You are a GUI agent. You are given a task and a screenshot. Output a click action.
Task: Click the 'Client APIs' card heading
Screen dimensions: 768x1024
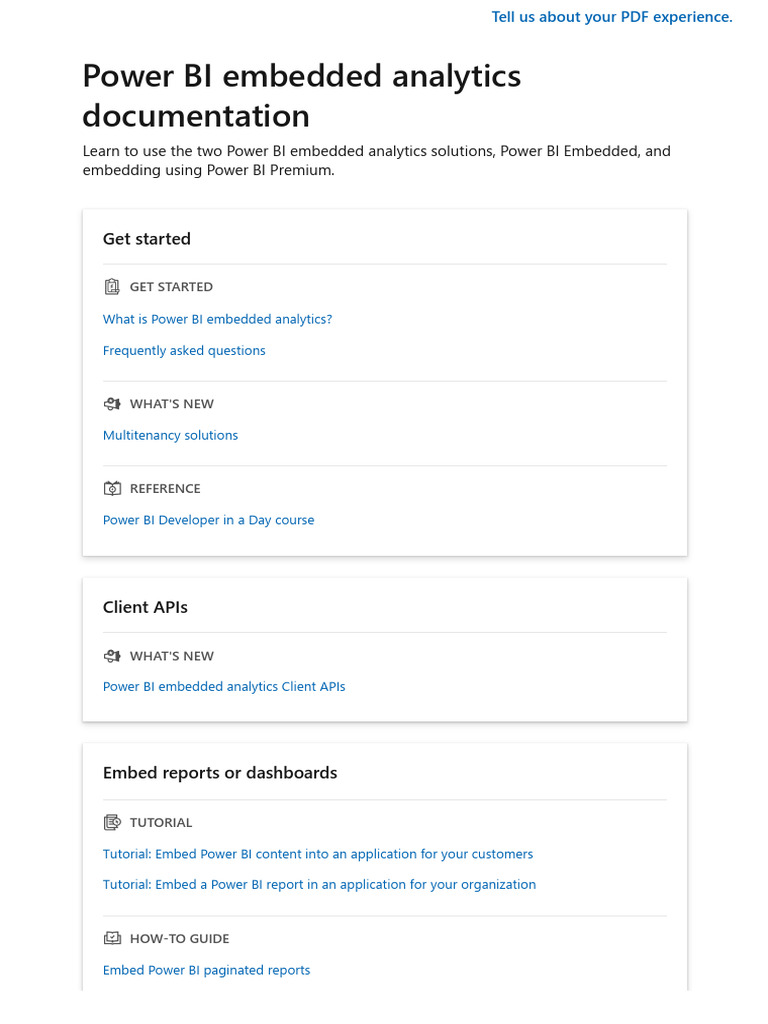145,607
